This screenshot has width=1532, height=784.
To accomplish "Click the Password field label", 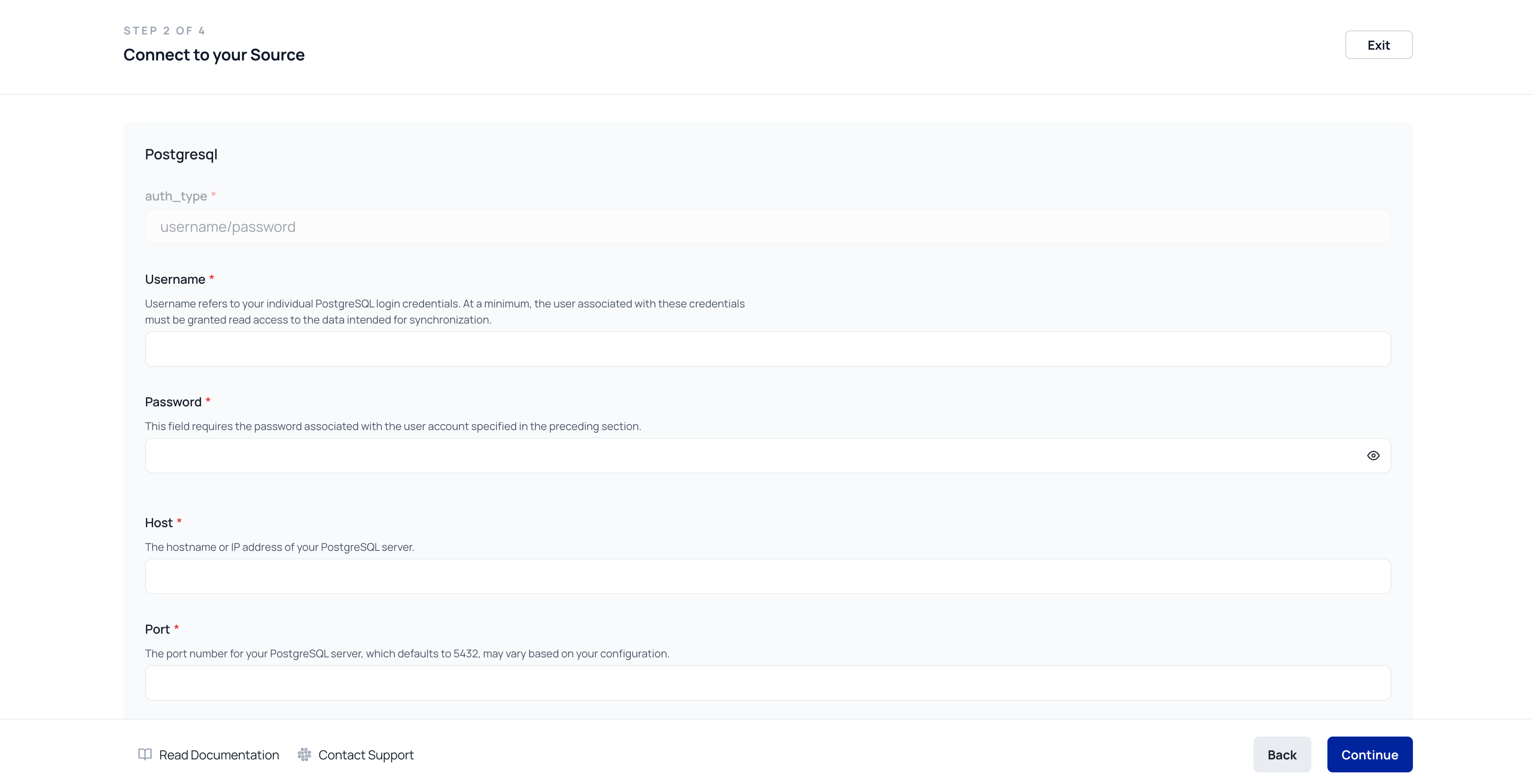I will [x=173, y=402].
